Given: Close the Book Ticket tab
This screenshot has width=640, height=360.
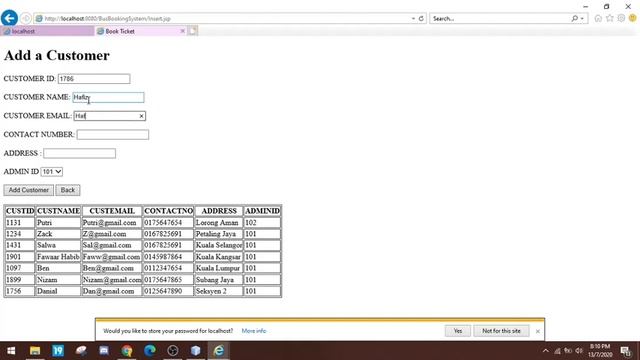Looking at the screenshot, I should [182, 31].
